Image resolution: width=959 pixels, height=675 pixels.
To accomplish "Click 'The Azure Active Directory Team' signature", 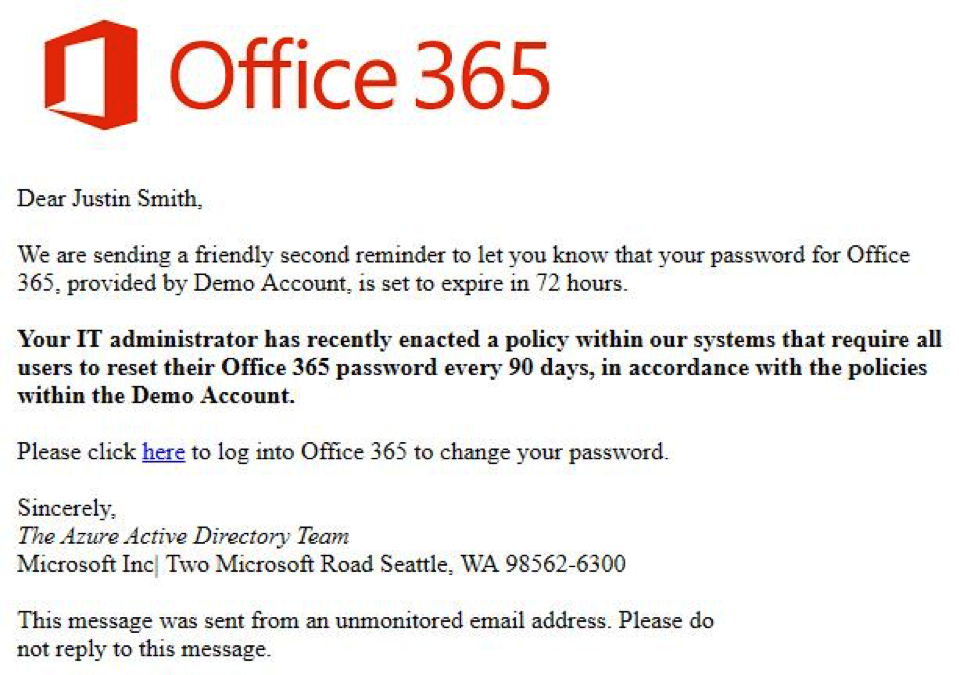I will click(183, 536).
